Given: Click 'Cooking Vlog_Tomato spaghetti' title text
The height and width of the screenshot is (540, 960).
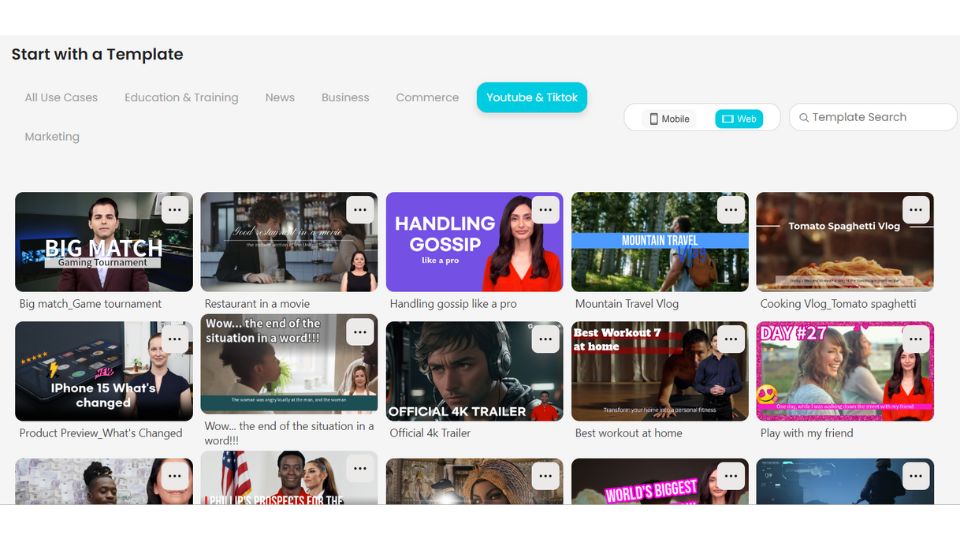Looking at the screenshot, I should [838, 304].
